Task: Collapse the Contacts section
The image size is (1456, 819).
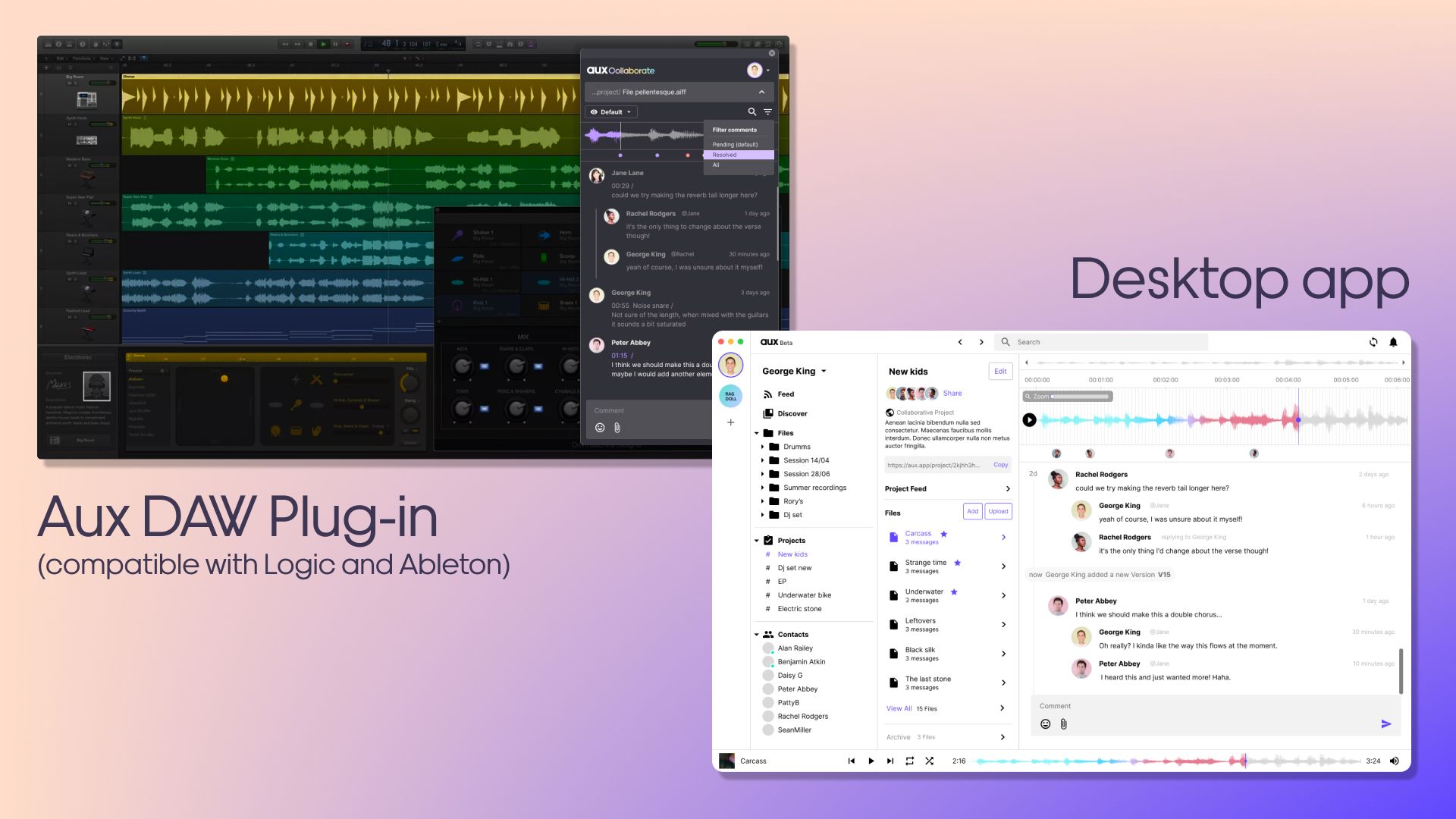Action: tap(757, 635)
